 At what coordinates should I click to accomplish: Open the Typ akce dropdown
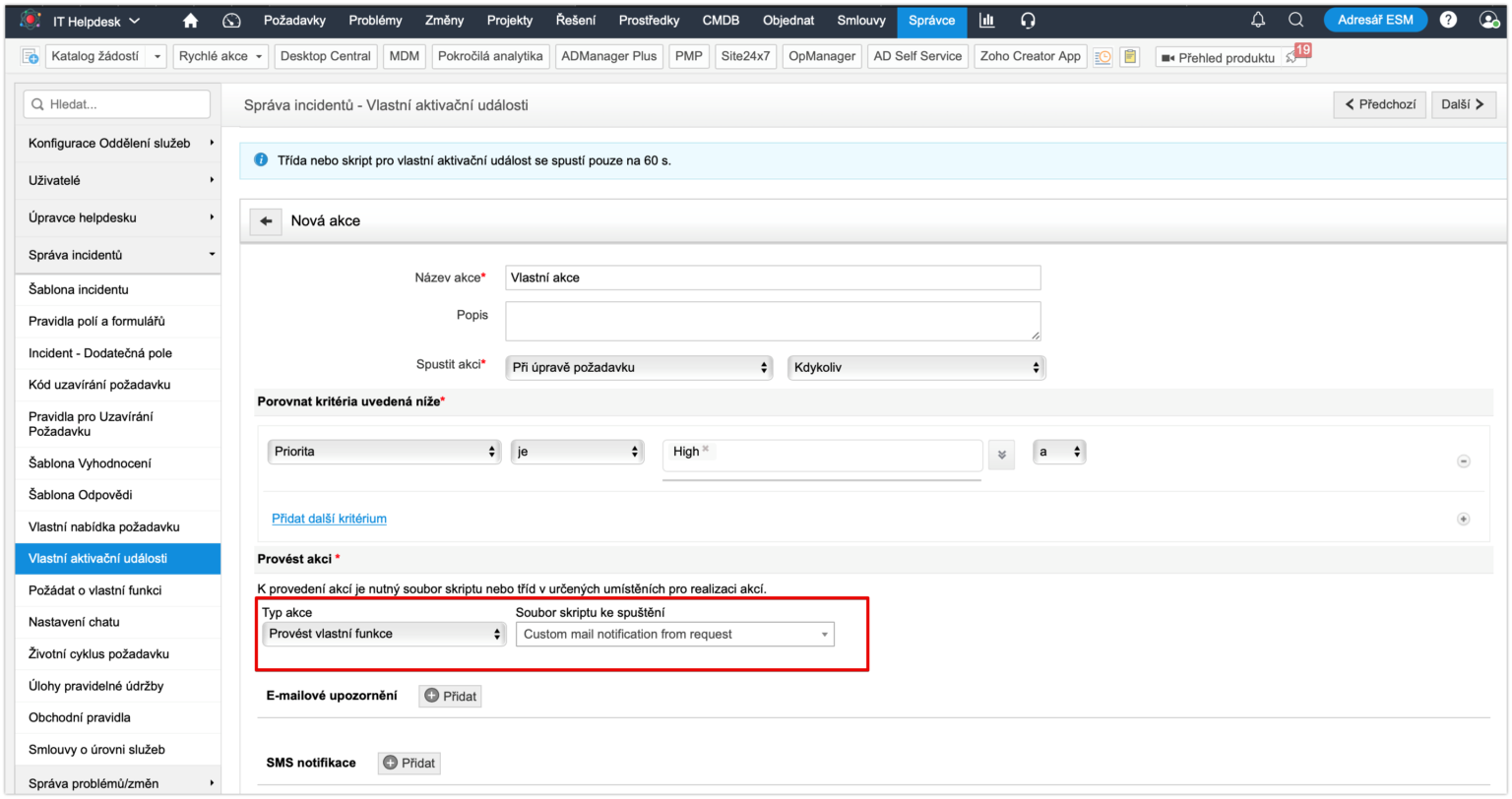[384, 634]
